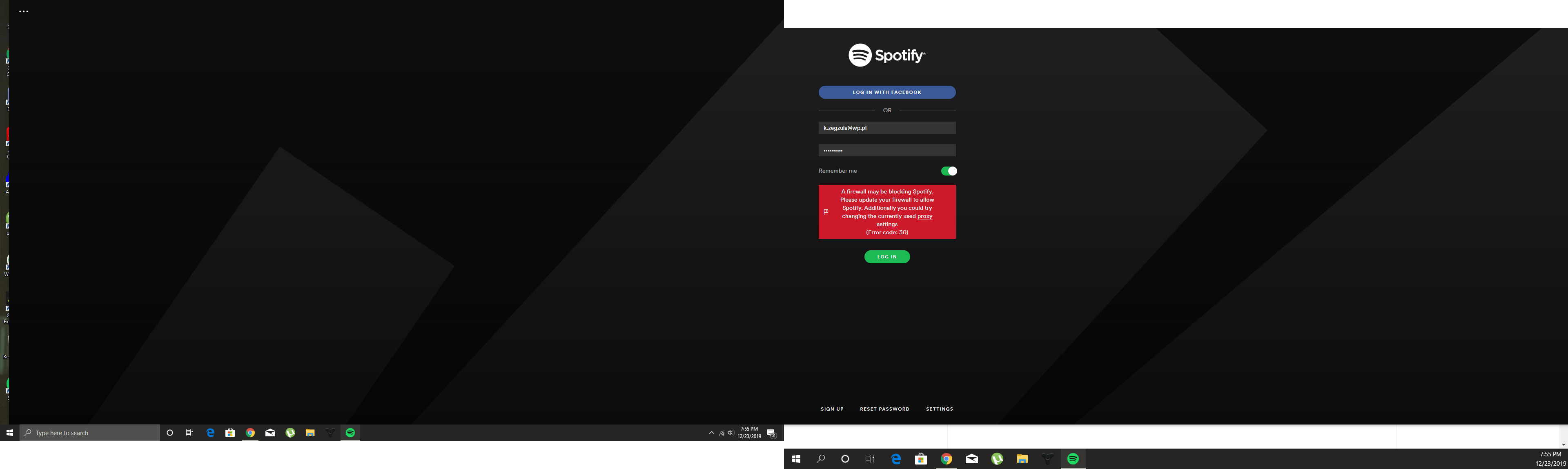Click the 'Type here to search' taskbar box

(89, 433)
